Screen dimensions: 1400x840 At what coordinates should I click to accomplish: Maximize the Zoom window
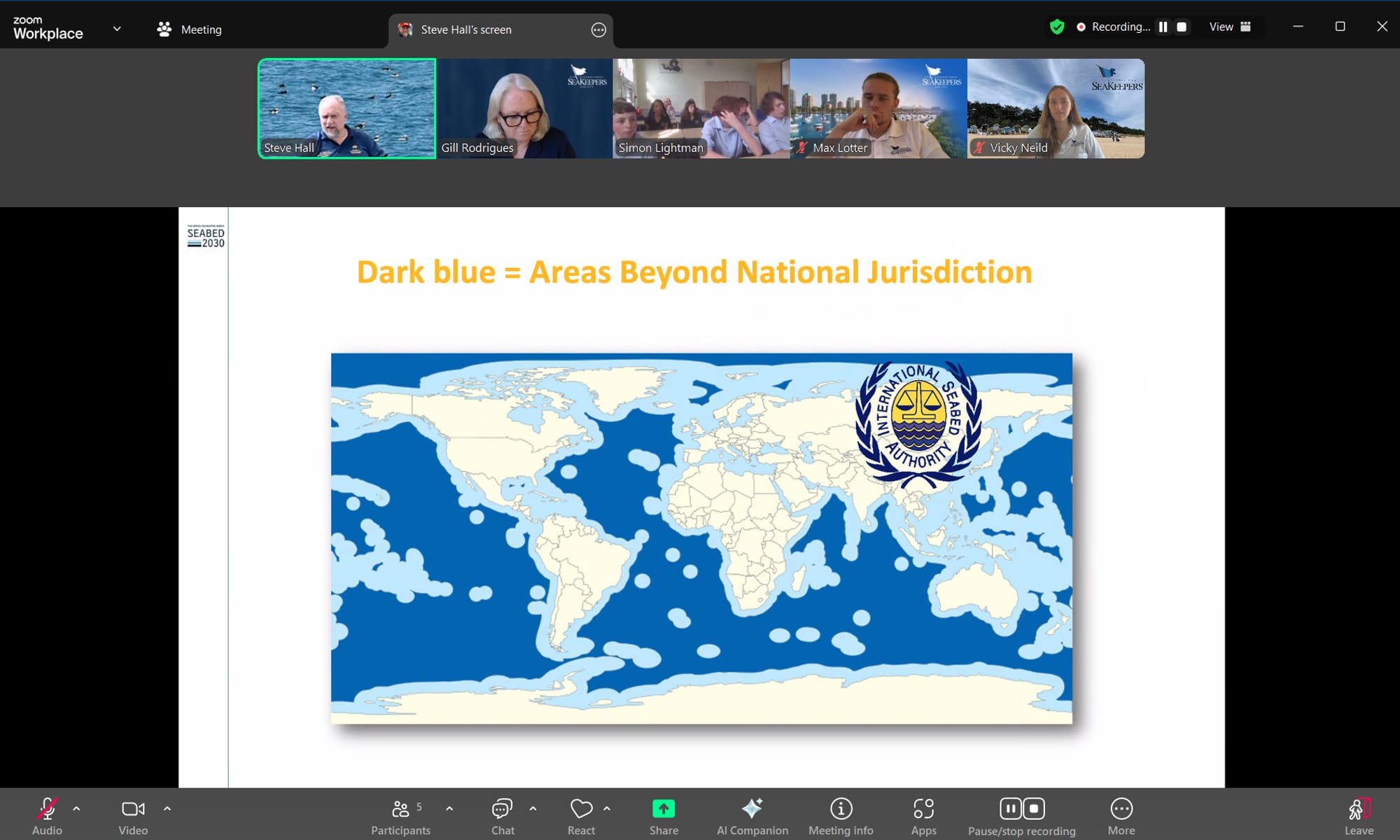(1340, 27)
